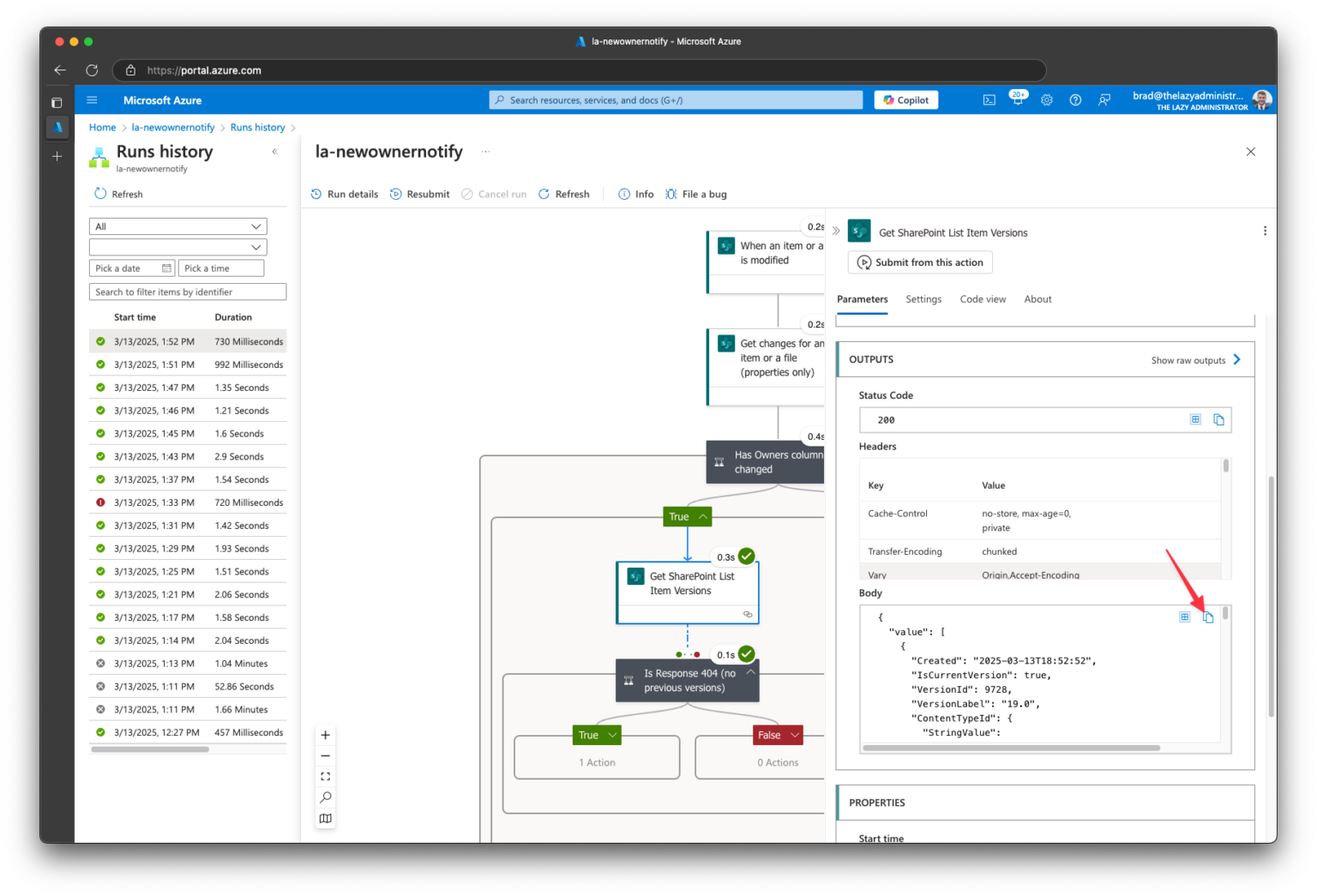The width and height of the screenshot is (1317, 896).
Task: Open the user account avatar
Action: point(1261,100)
